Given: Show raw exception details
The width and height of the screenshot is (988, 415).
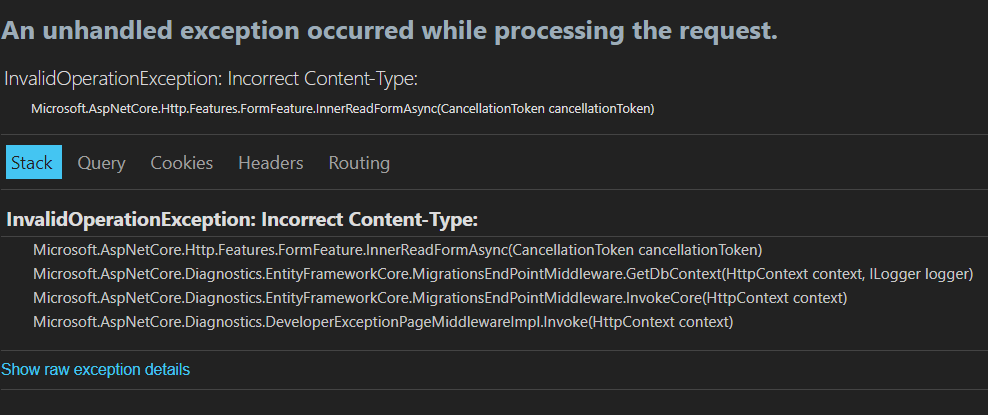Looking at the screenshot, I should [95, 370].
